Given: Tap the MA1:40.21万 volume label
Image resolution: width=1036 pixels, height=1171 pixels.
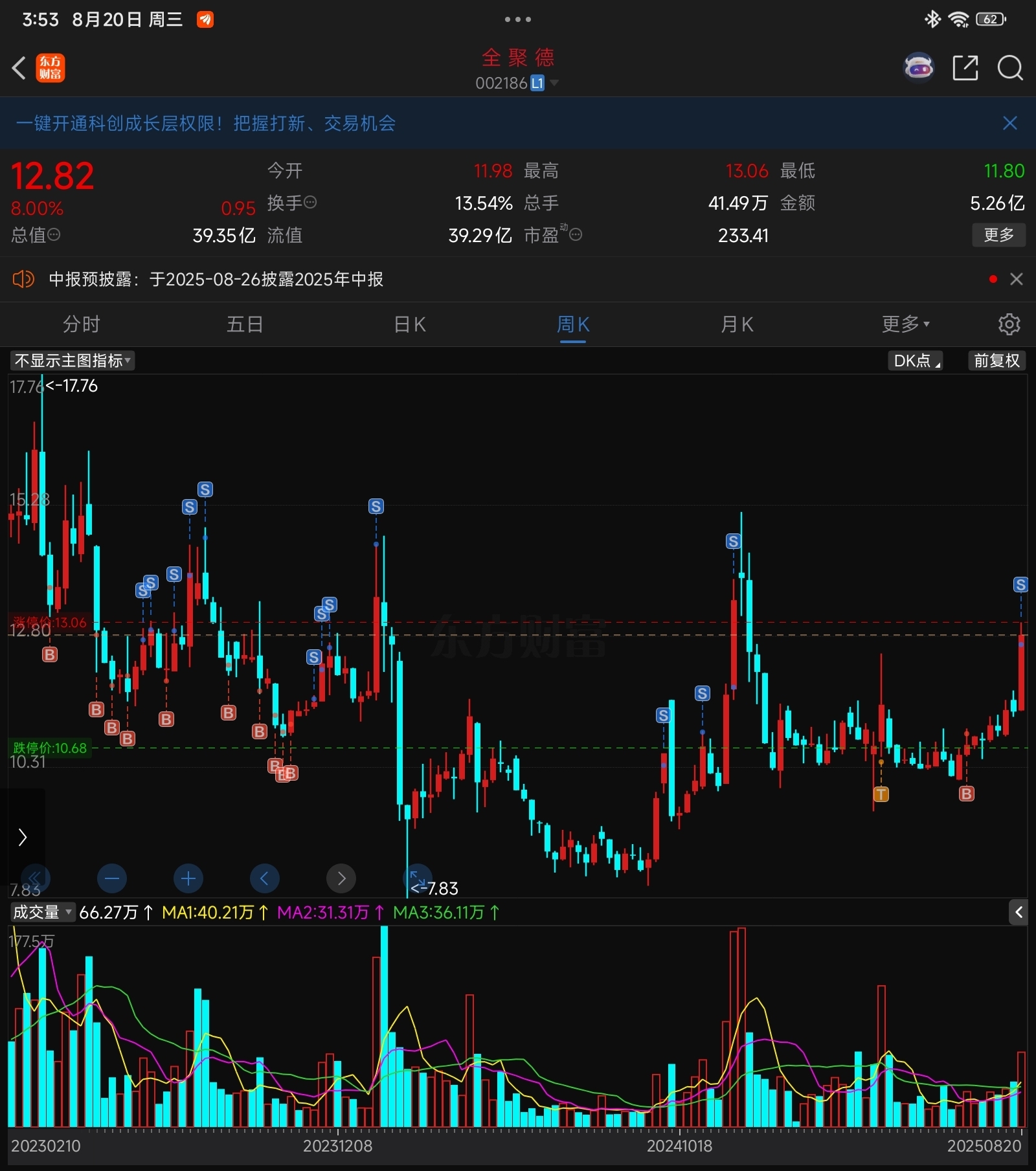Looking at the screenshot, I should click(215, 912).
